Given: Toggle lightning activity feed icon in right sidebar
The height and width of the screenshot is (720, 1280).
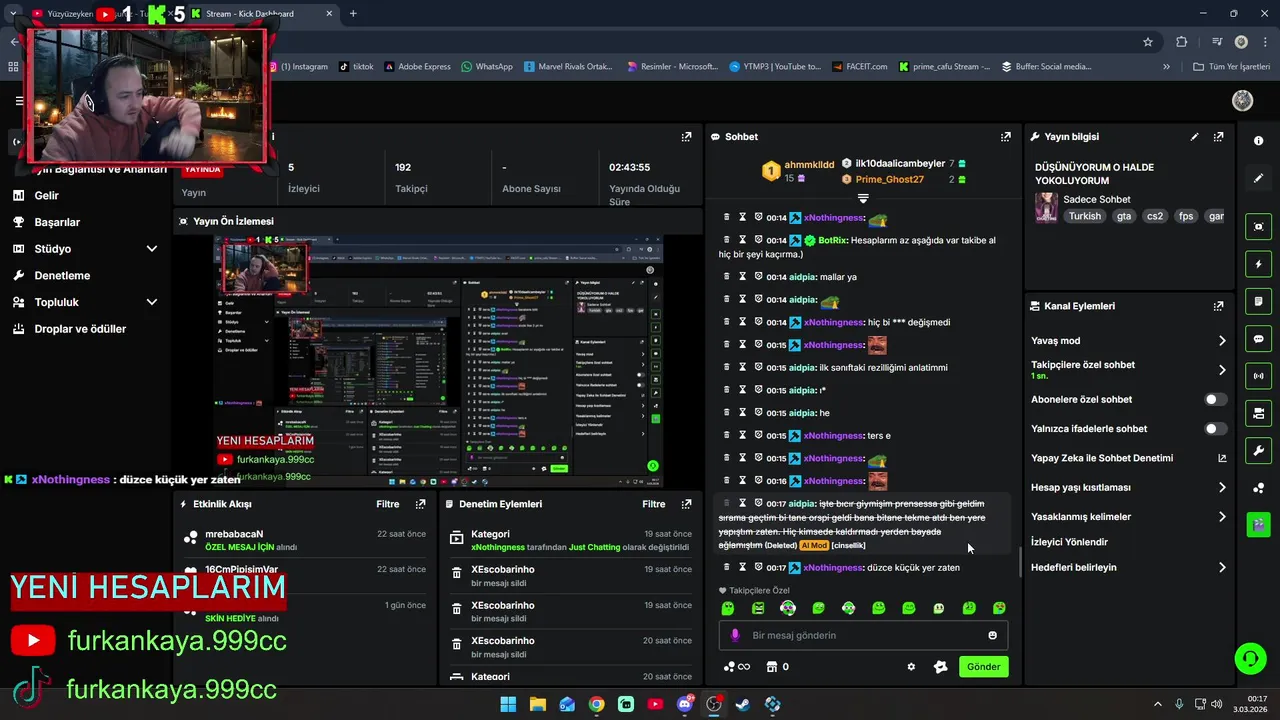Looking at the screenshot, I should [x=1258, y=265].
